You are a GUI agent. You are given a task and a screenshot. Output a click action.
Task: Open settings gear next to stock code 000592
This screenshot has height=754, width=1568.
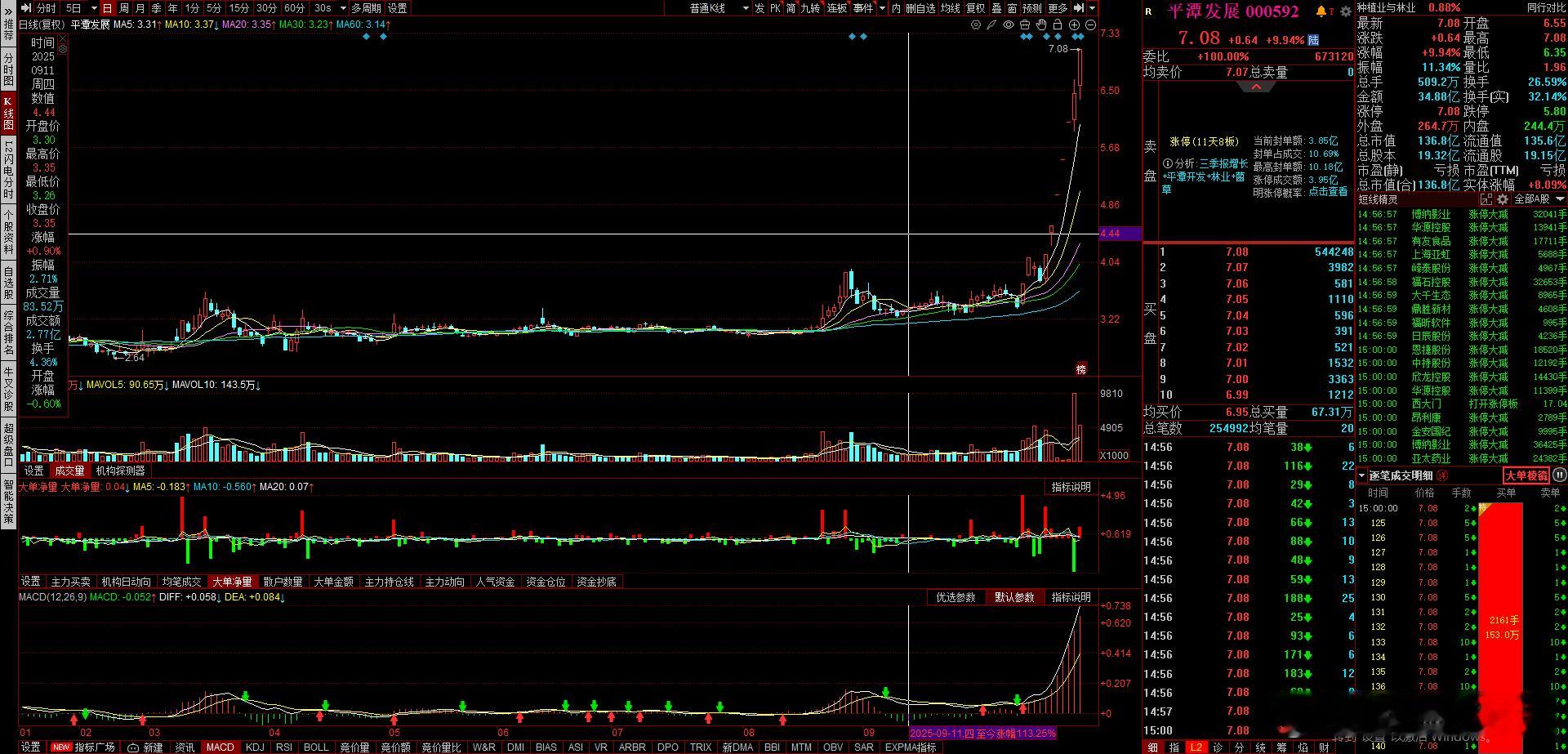coord(1346,11)
